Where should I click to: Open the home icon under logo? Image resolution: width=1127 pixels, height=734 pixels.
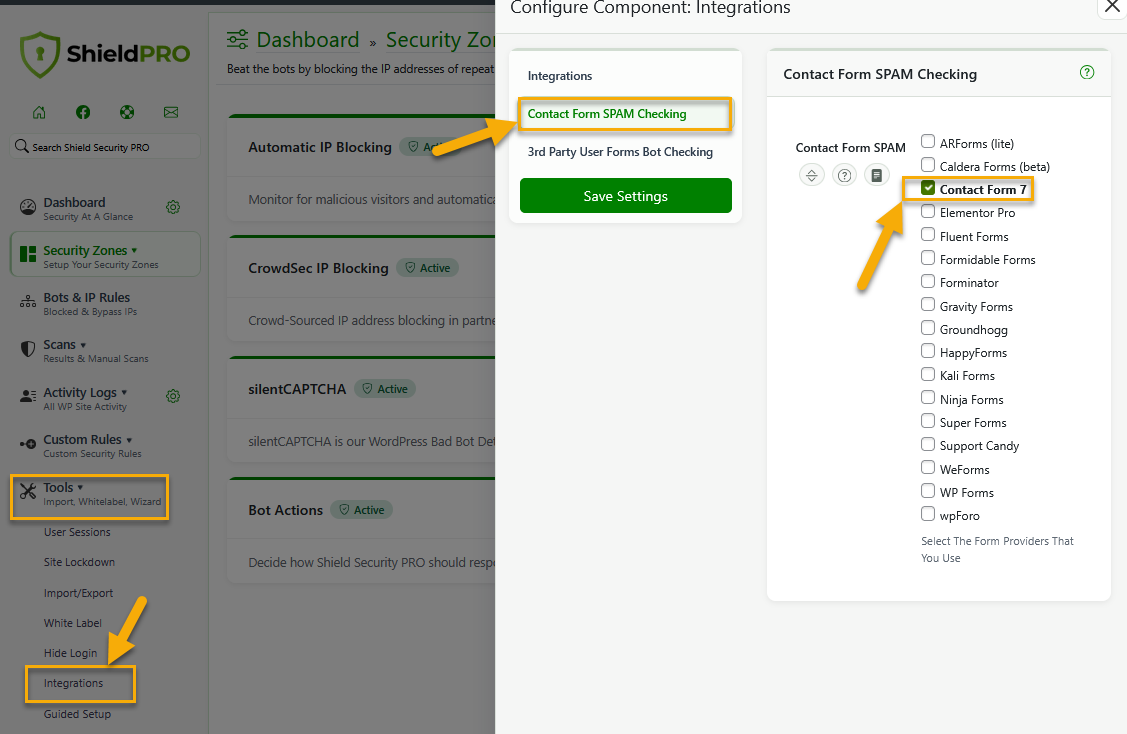(39, 112)
